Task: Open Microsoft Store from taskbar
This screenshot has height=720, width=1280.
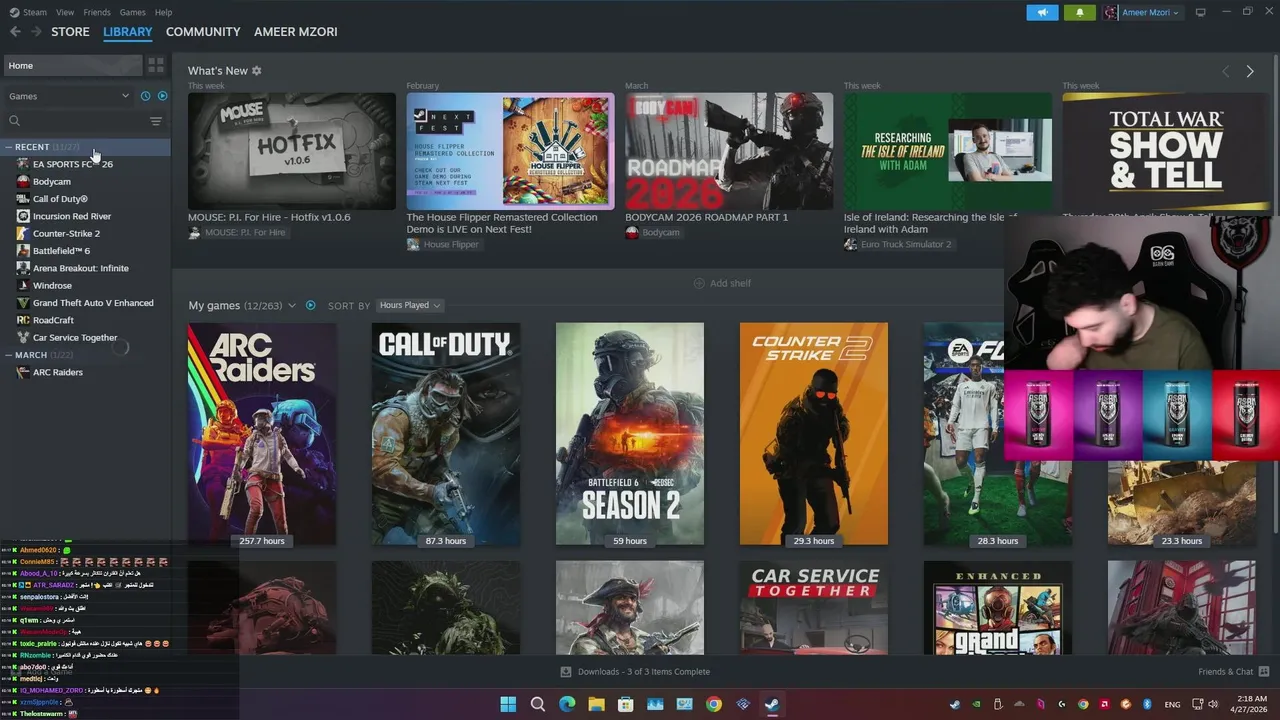Action: [x=626, y=704]
